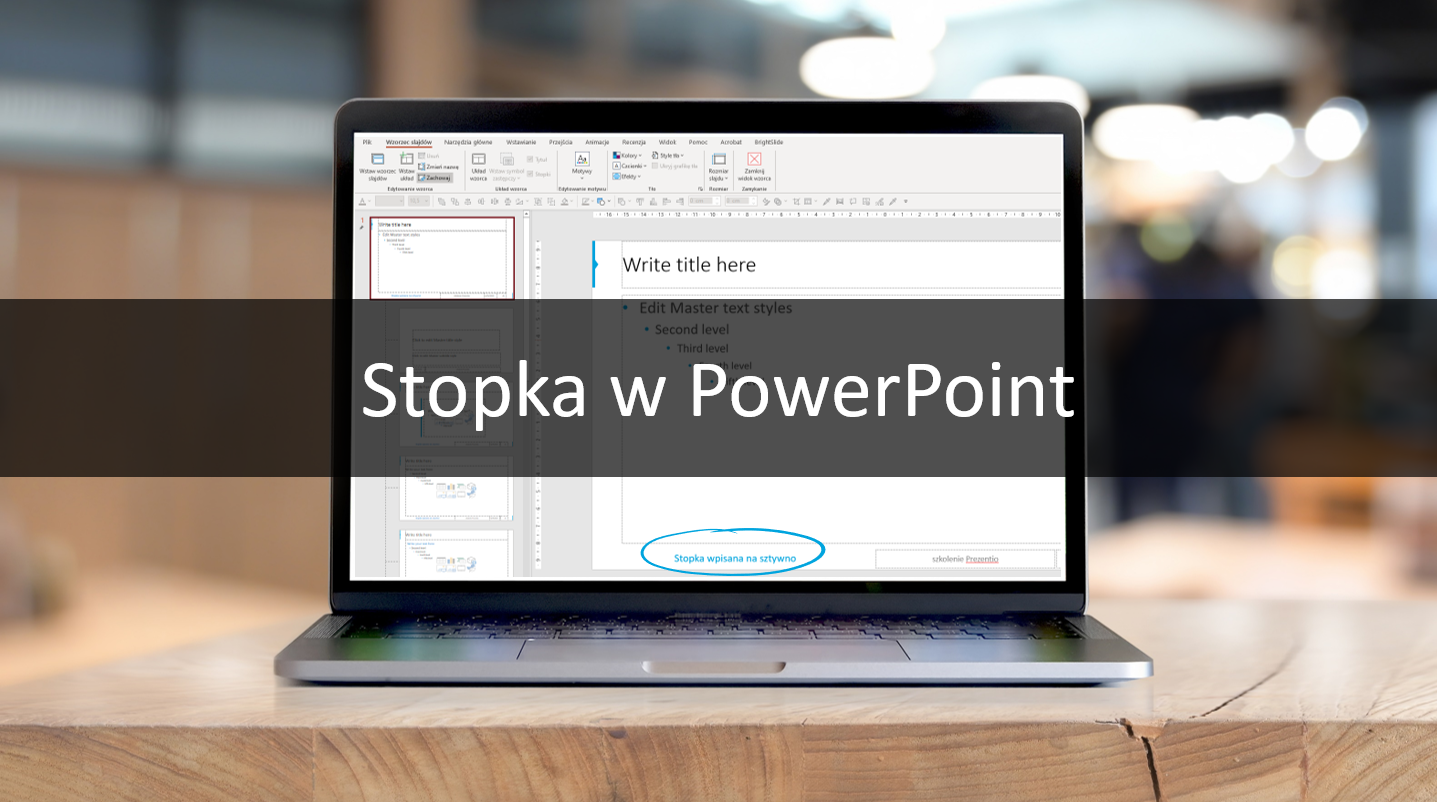Toggle the Ukryj grafikę tła checkbox
1437x802 pixels.
pyautogui.click(x=675, y=166)
